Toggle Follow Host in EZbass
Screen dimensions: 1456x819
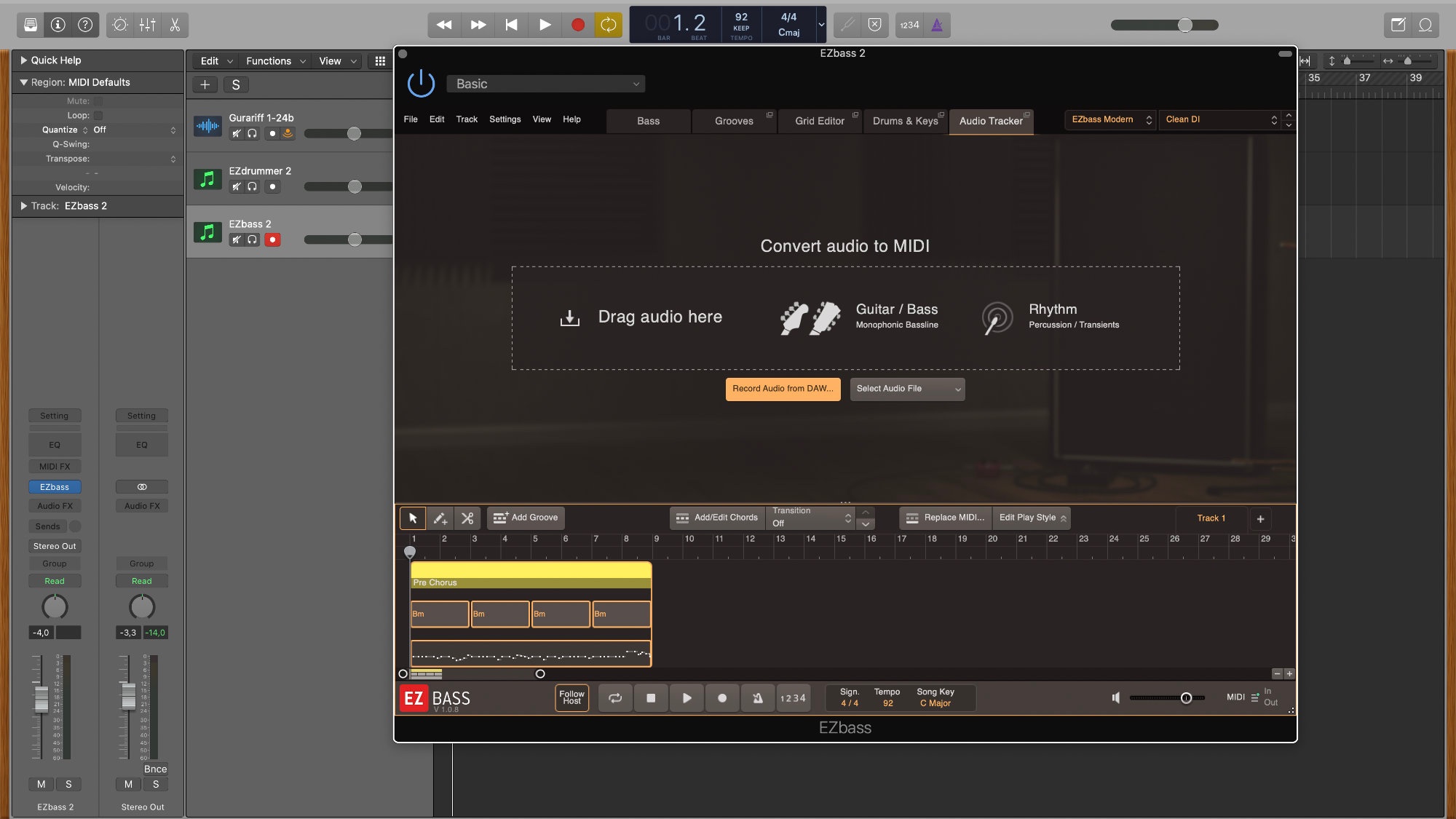pos(571,697)
